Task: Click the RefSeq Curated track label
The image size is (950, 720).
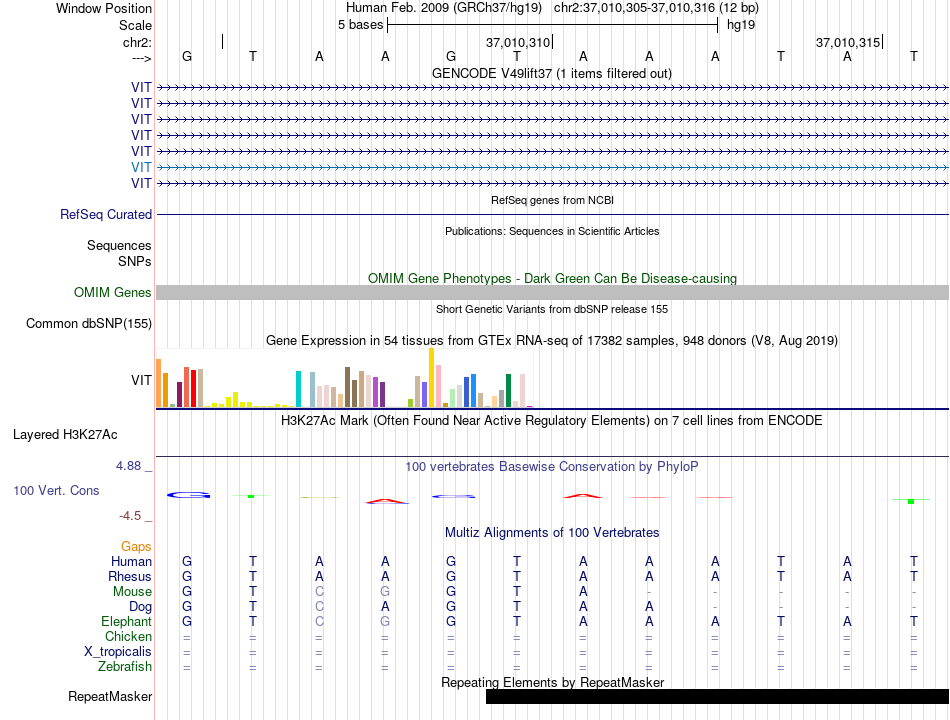Action: 105,215
